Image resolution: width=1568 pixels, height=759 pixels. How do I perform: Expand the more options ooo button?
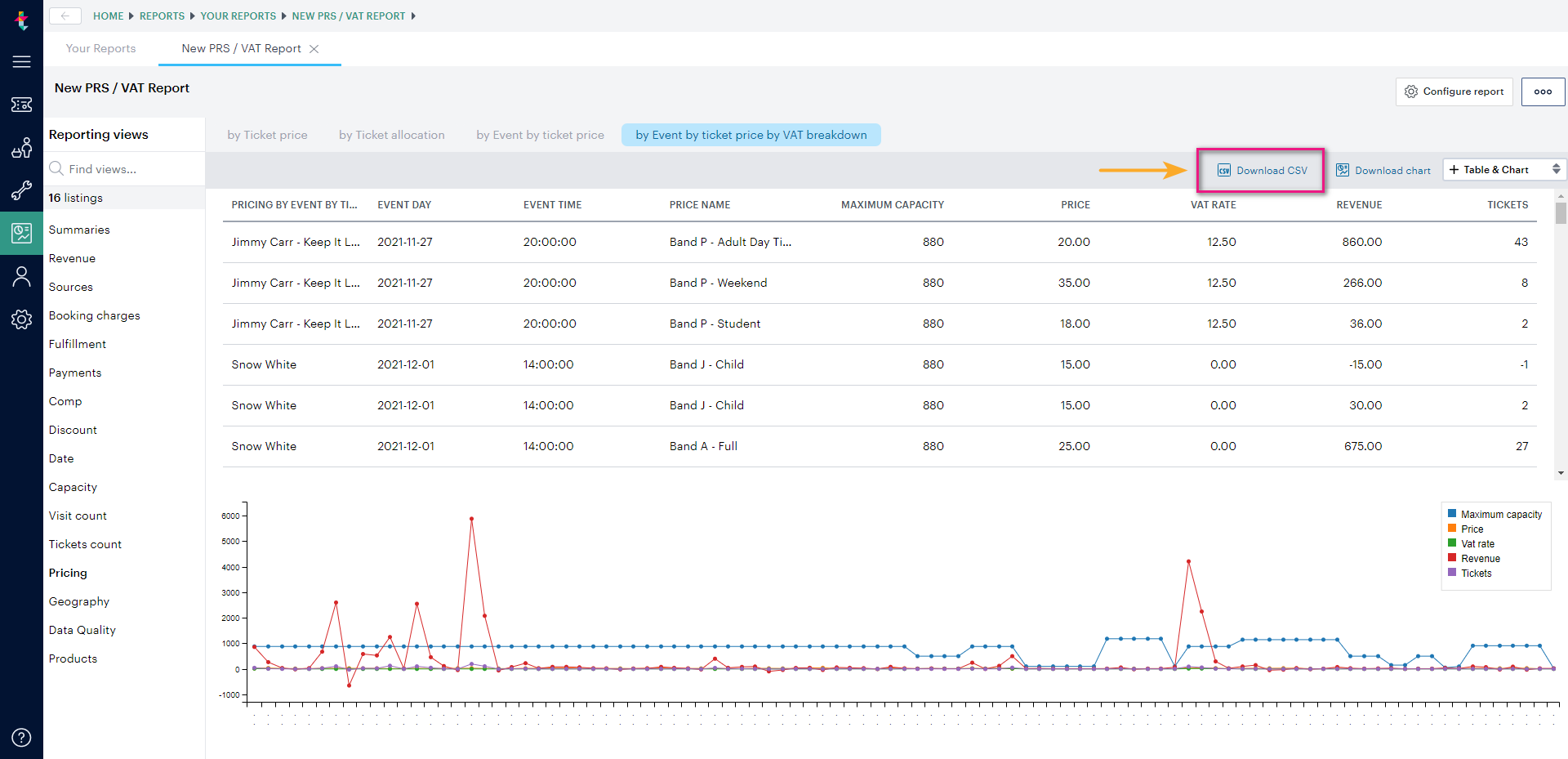pyautogui.click(x=1543, y=92)
